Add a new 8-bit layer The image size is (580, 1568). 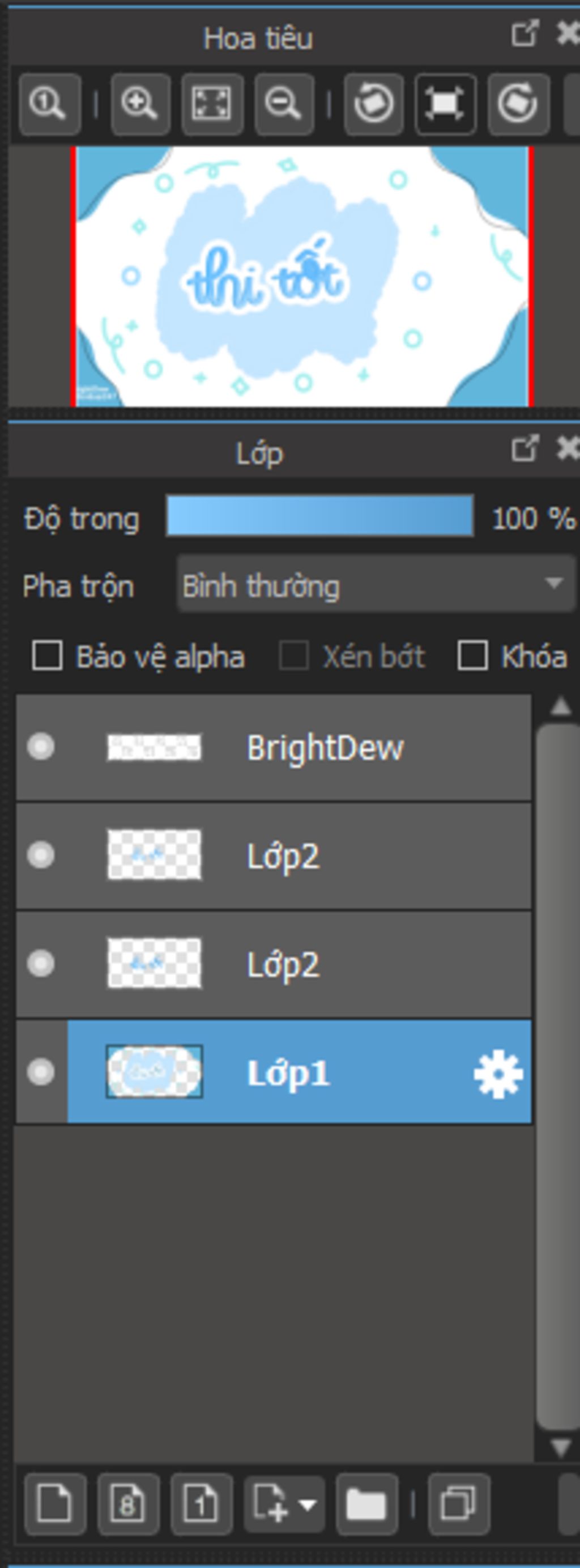click(128, 1504)
